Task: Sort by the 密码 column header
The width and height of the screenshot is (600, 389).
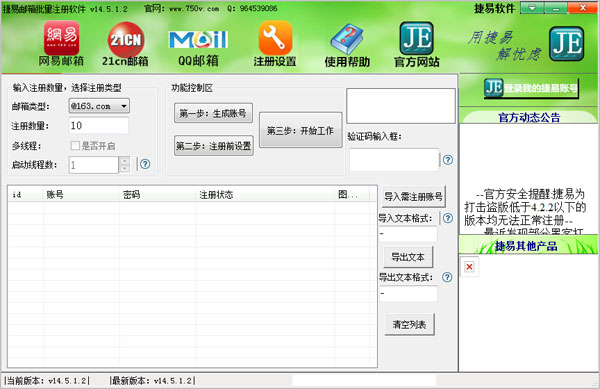Action: pos(158,195)
